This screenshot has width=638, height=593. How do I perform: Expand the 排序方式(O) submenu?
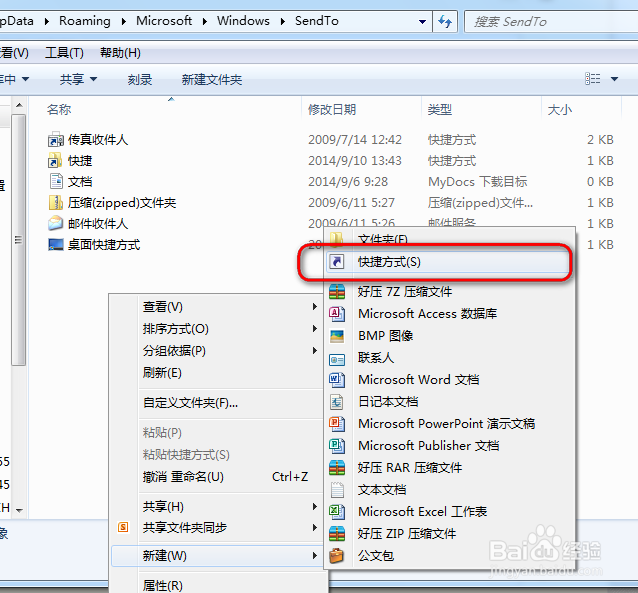pyautogui.click(x=314, y=328)
